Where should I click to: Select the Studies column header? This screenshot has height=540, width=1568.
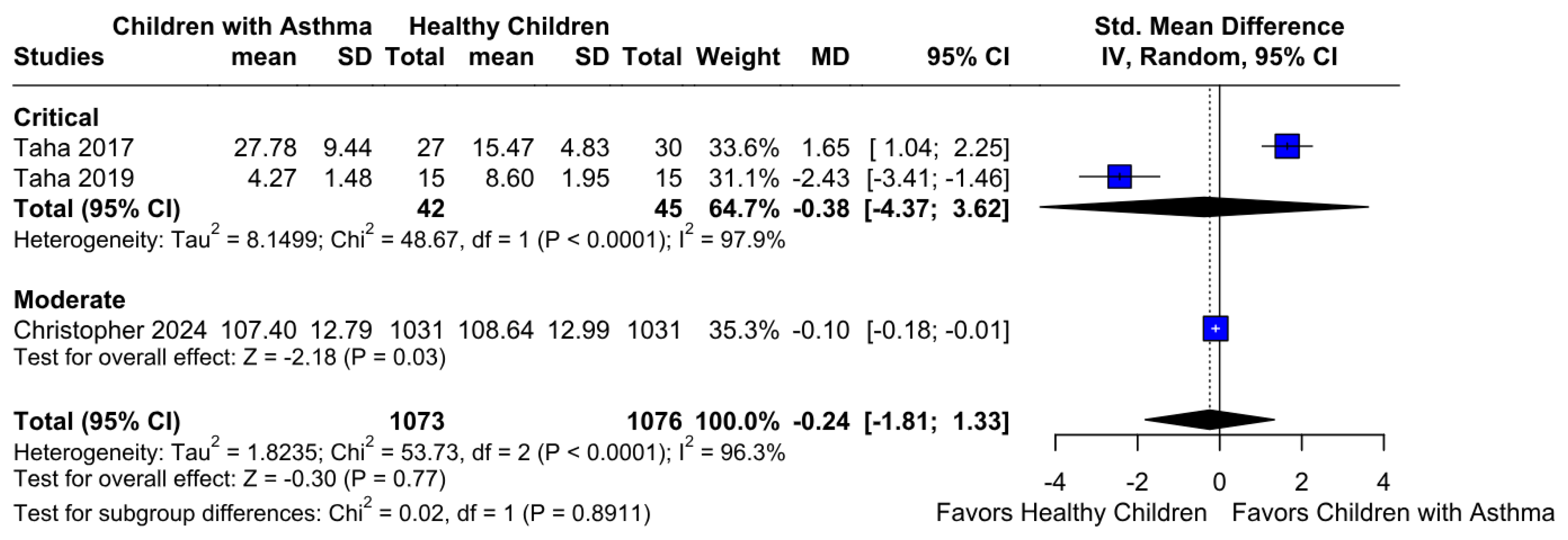coord(58,57)
